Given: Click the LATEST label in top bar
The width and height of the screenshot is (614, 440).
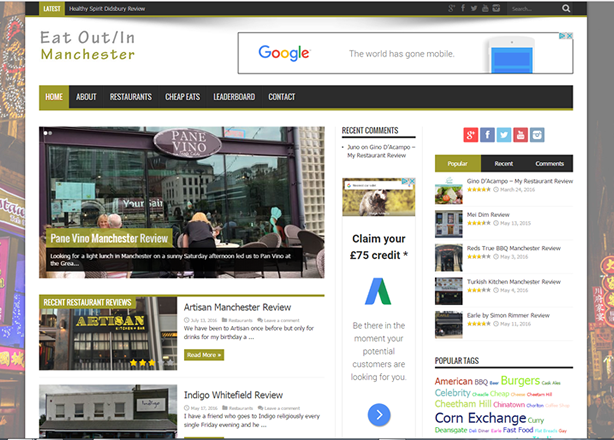Looking at the screenshot, I should pyautogui.click(x=52, y=9).
